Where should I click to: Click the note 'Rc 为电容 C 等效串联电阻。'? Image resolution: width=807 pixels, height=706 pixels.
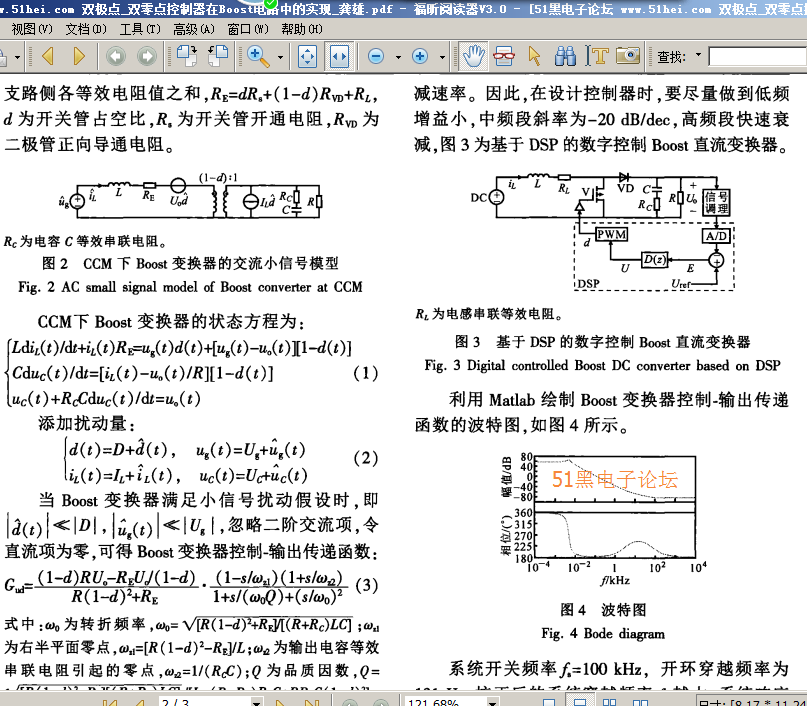[x=85, y=241]
